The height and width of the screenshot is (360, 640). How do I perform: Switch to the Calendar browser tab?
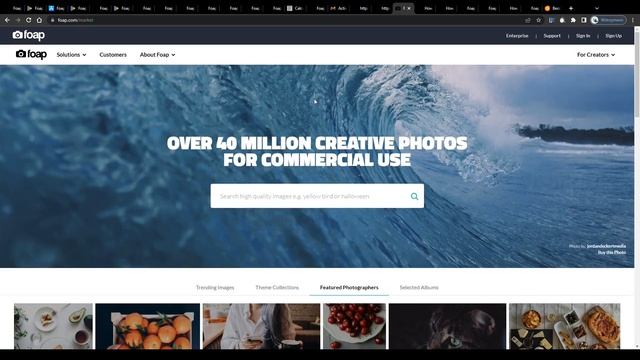click(295, 8)
